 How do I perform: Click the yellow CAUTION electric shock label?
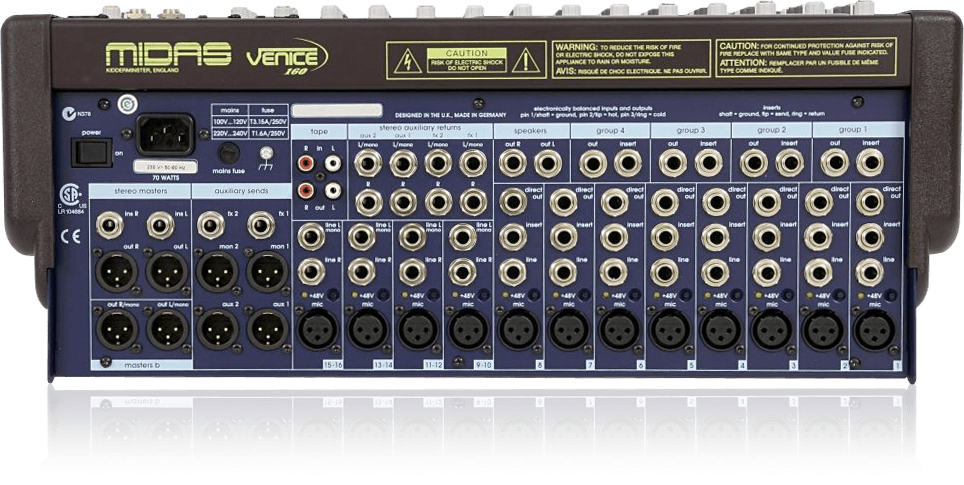pyautogui.click(x=467, y=60)
